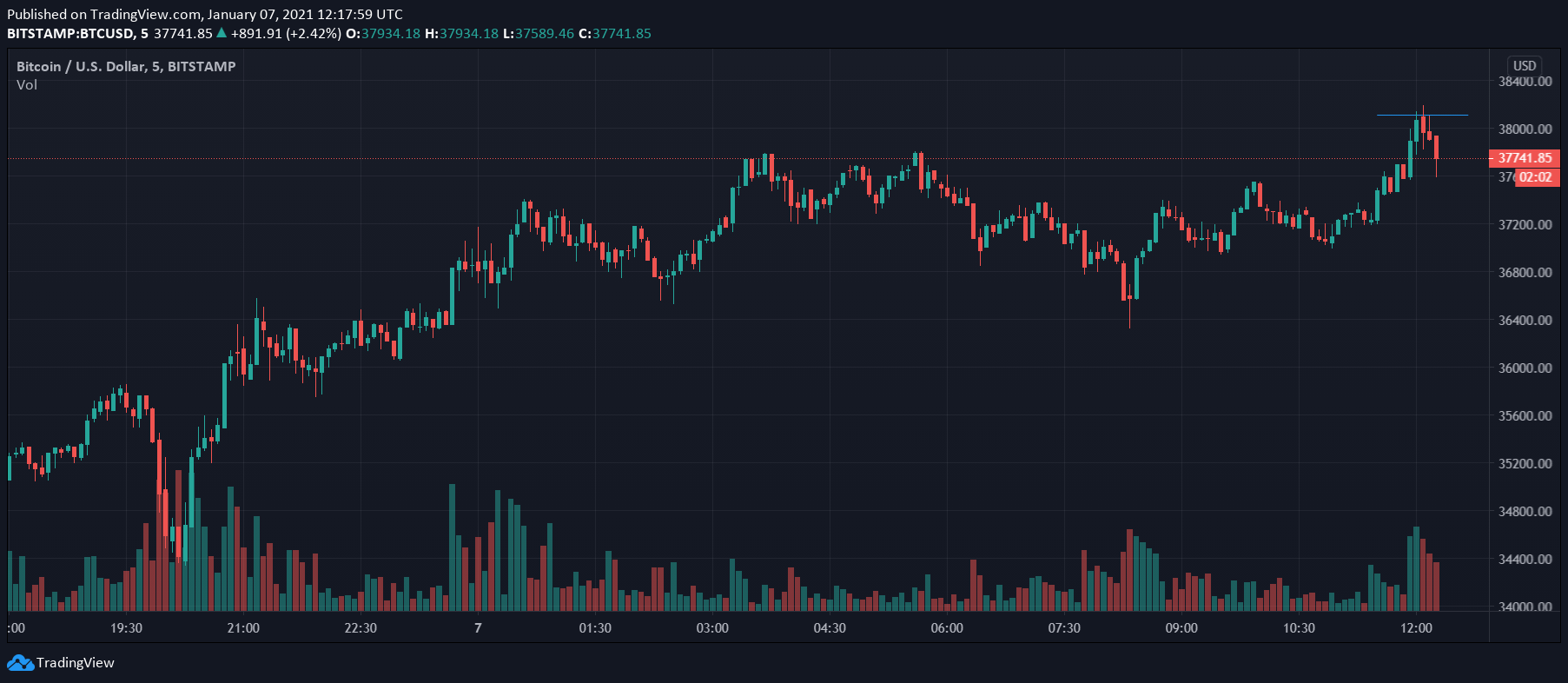Click the 36400.00 price axis label
This screenshot has height=683, width=1568.
[x=1525, y=321]
